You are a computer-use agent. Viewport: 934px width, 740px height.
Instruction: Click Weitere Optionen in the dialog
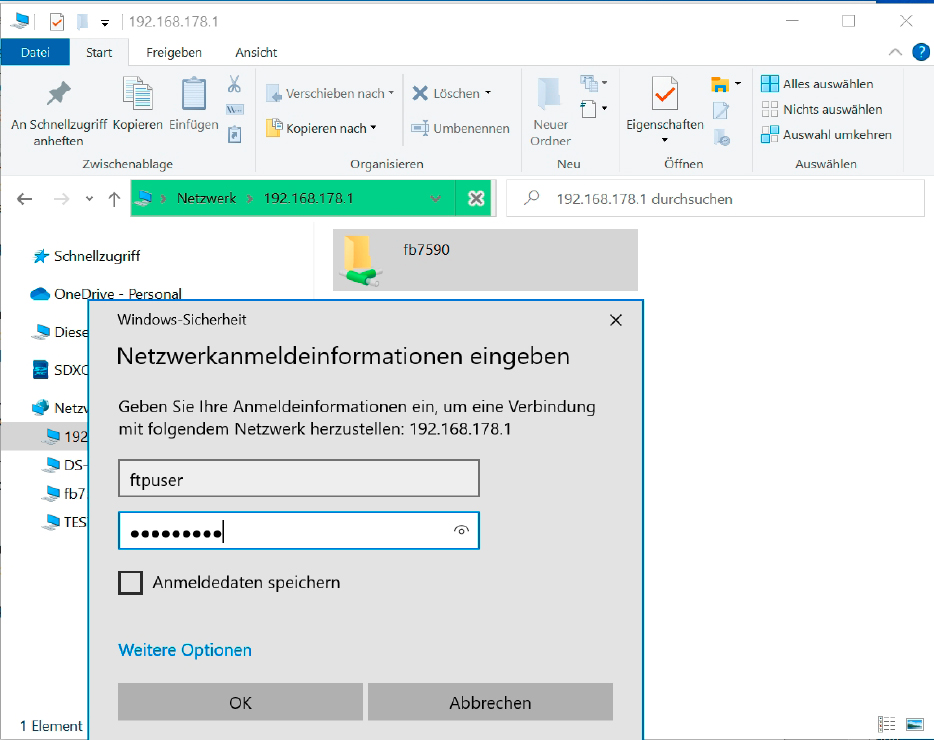coord(184,650)
